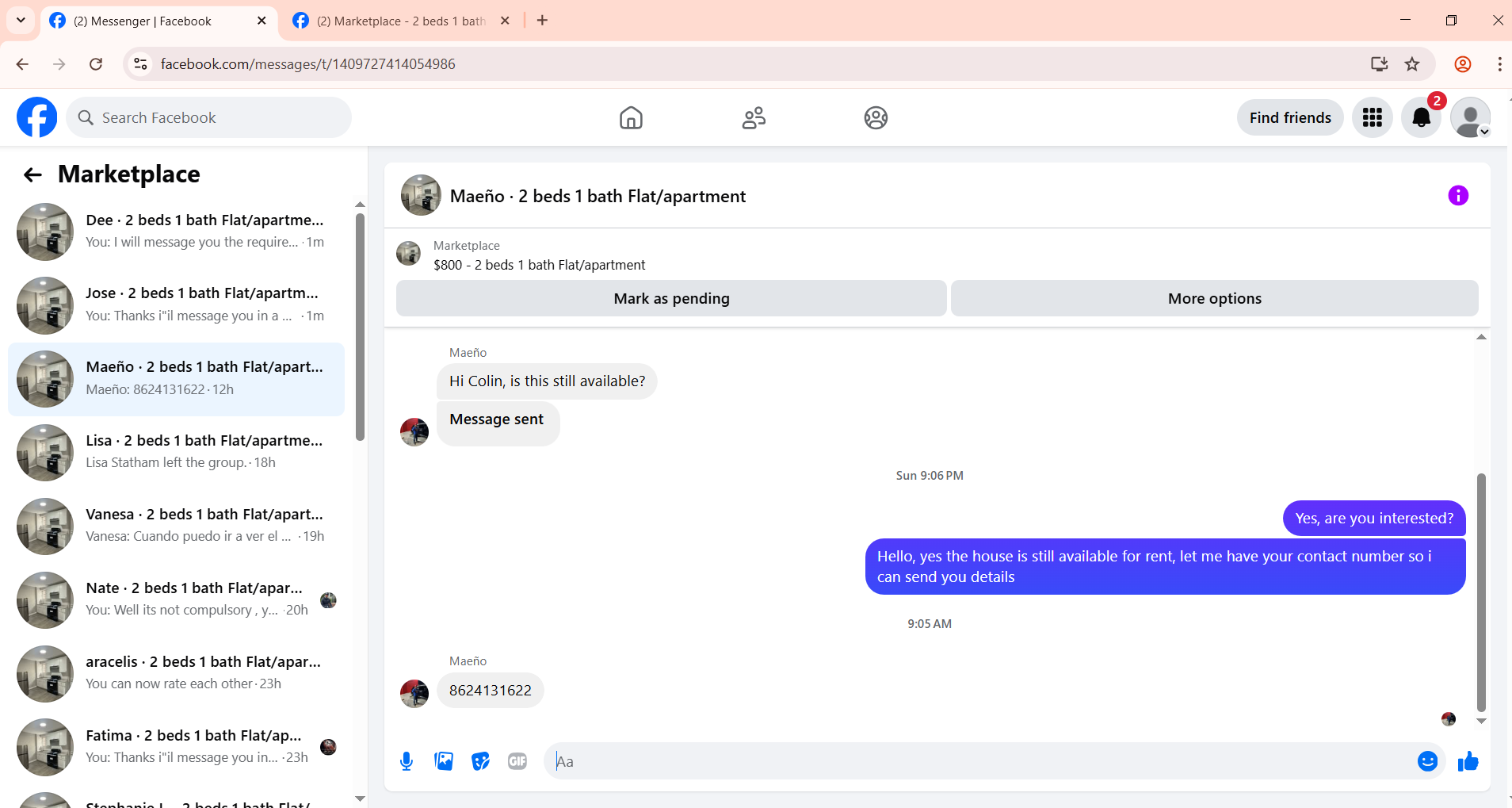Open the Lisa conversation
This screenshot has width=1512, height=808.
pyautogui.click(x=176, y=452)
